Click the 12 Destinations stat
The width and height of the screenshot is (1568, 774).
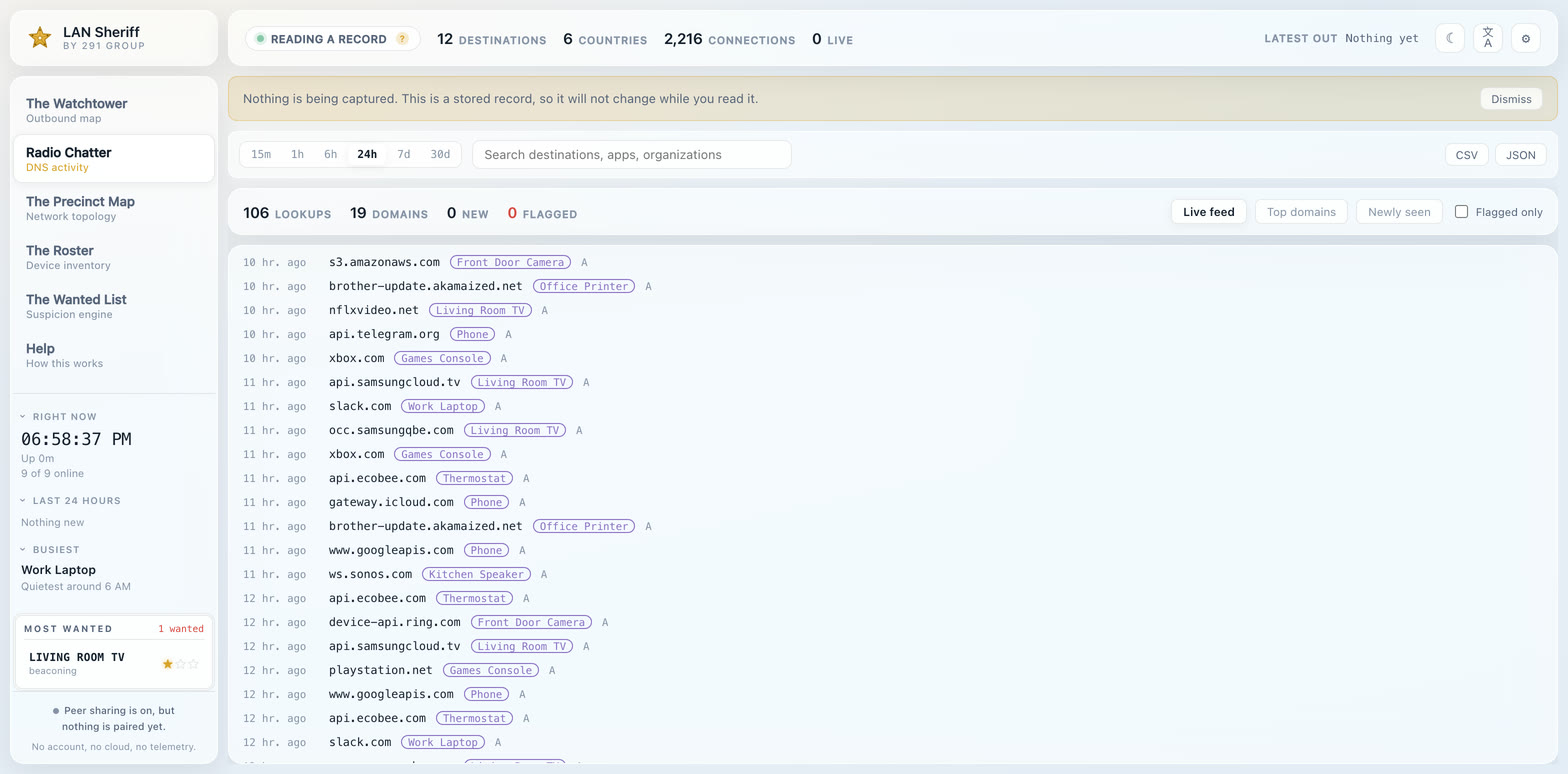492,39
